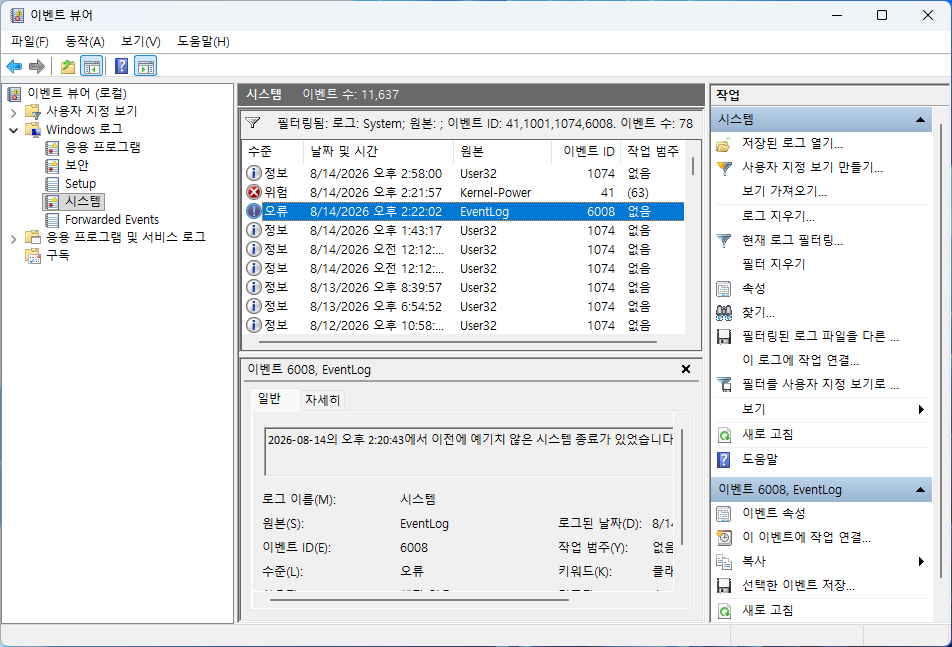Viewport: 952px width, 647px height.
Task: Expand the 사용자 지정 보기 tree node
Action: coord(13,112)
